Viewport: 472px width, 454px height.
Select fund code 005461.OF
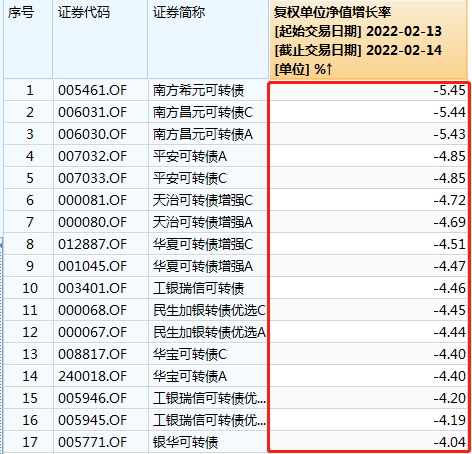pyautogui.click(x=92, y=90)
